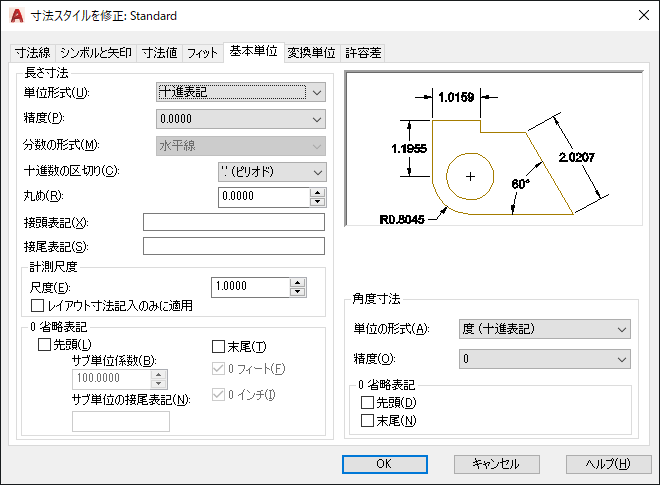Decrease 尺度 scale with down arrow
The height and width of the screenshot is (485, 660).
coord(298,292)
